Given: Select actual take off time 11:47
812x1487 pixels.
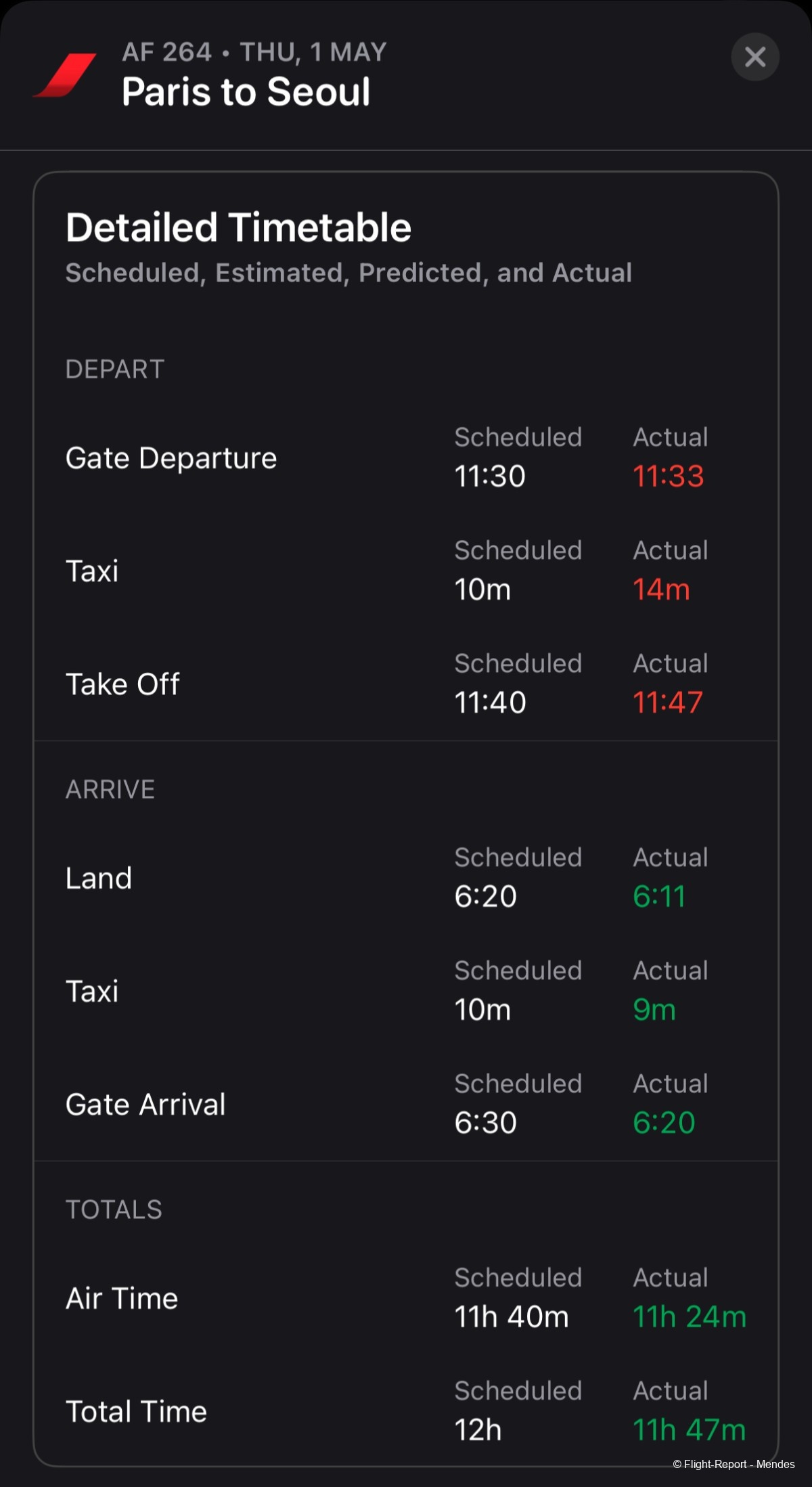Looking at the screenshot, I should [x=667, y=702].
